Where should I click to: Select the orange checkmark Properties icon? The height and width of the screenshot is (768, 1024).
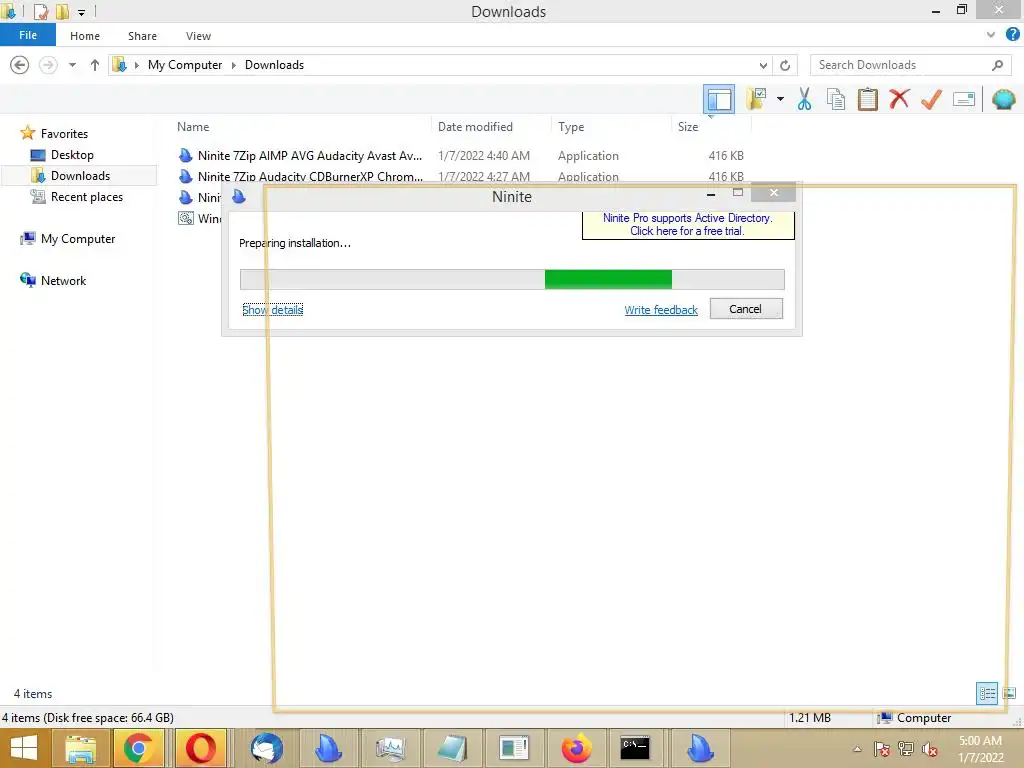tap(931, 99)
